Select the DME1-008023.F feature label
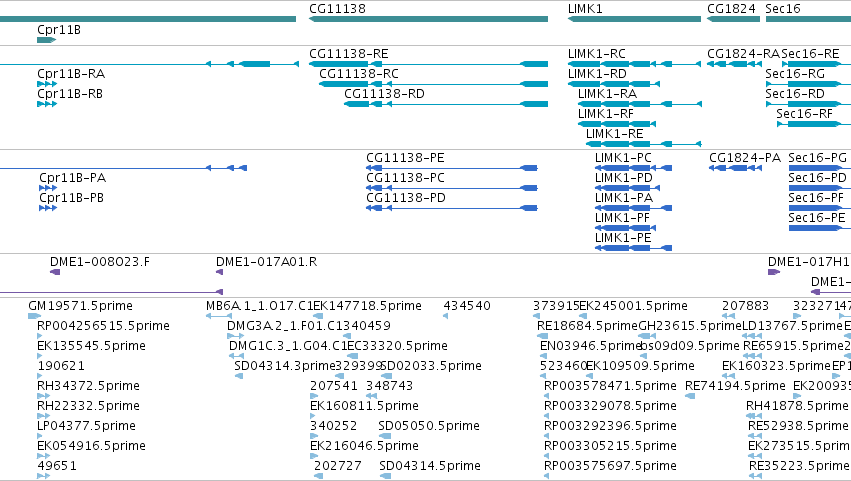The image size is (851, 481). (100, 262)
